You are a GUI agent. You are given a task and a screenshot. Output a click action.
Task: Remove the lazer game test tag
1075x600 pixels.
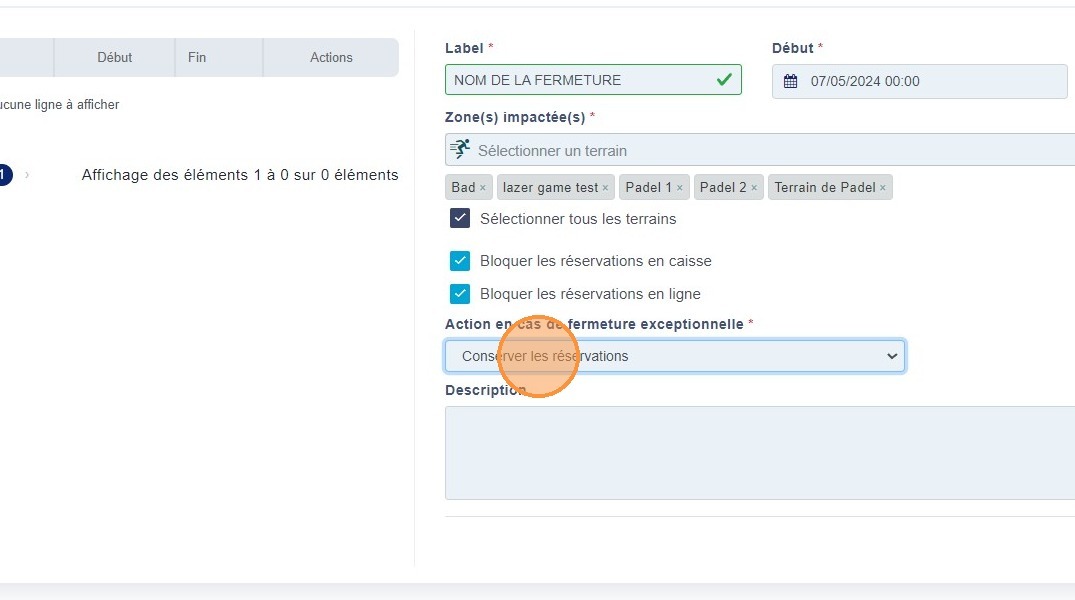coord(605,188)
